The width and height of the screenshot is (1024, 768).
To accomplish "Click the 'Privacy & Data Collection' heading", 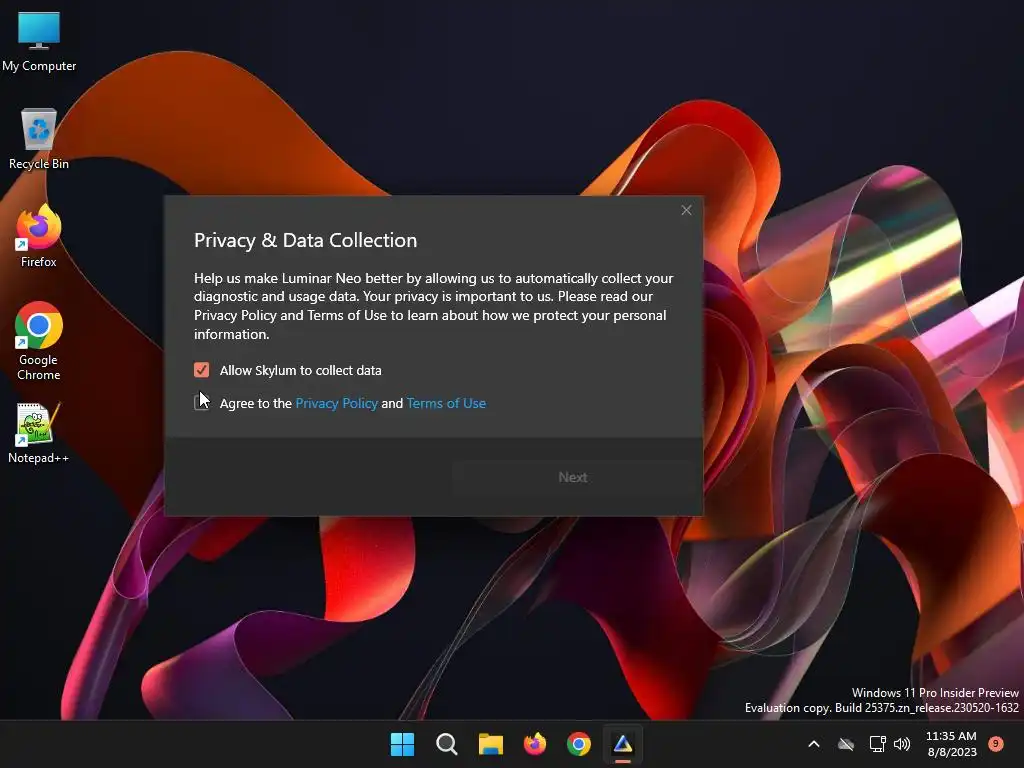I will [x=306, y=240].
